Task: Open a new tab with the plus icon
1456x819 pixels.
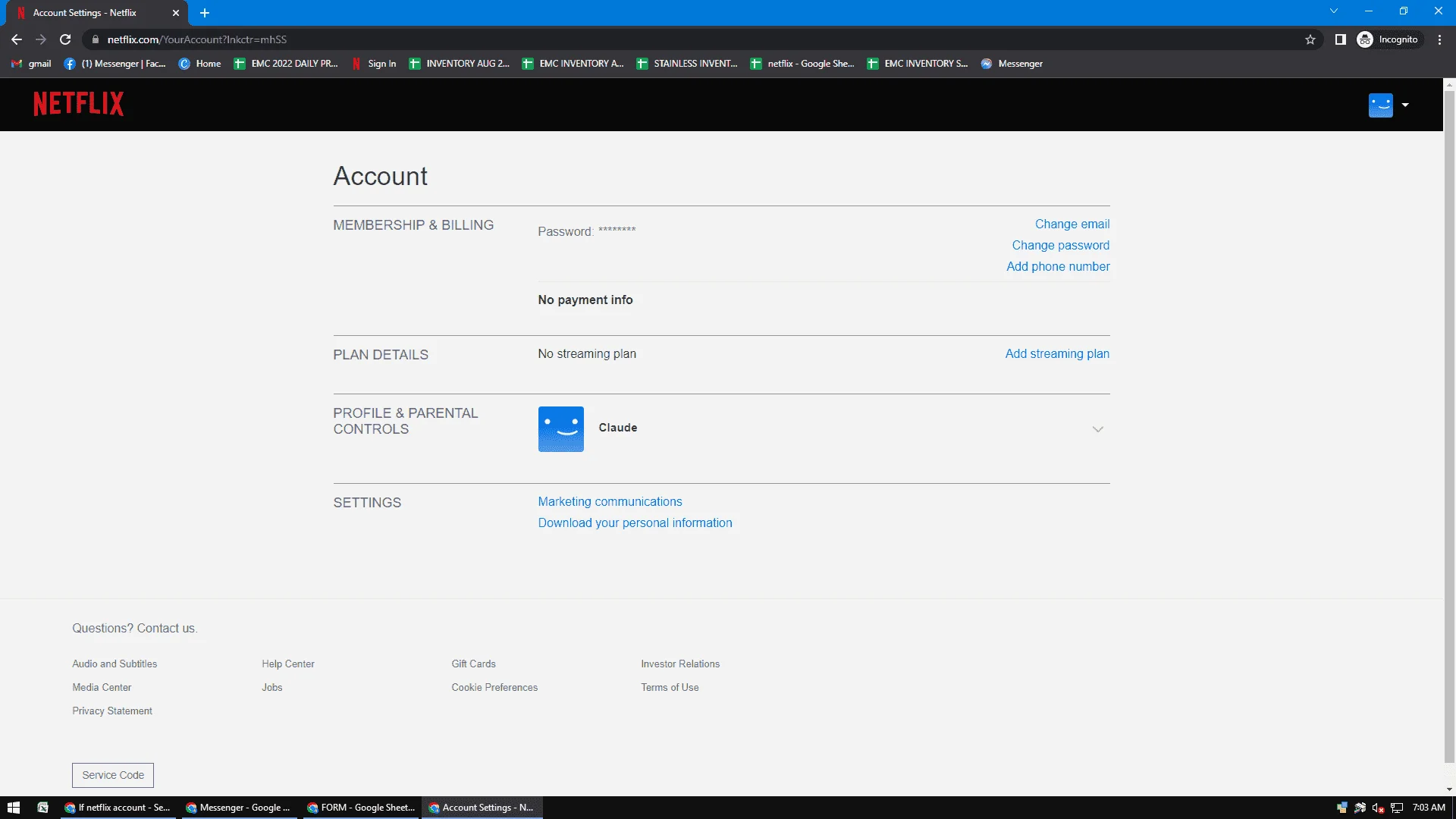Action: pyautogui.click(x=205, y=13)
